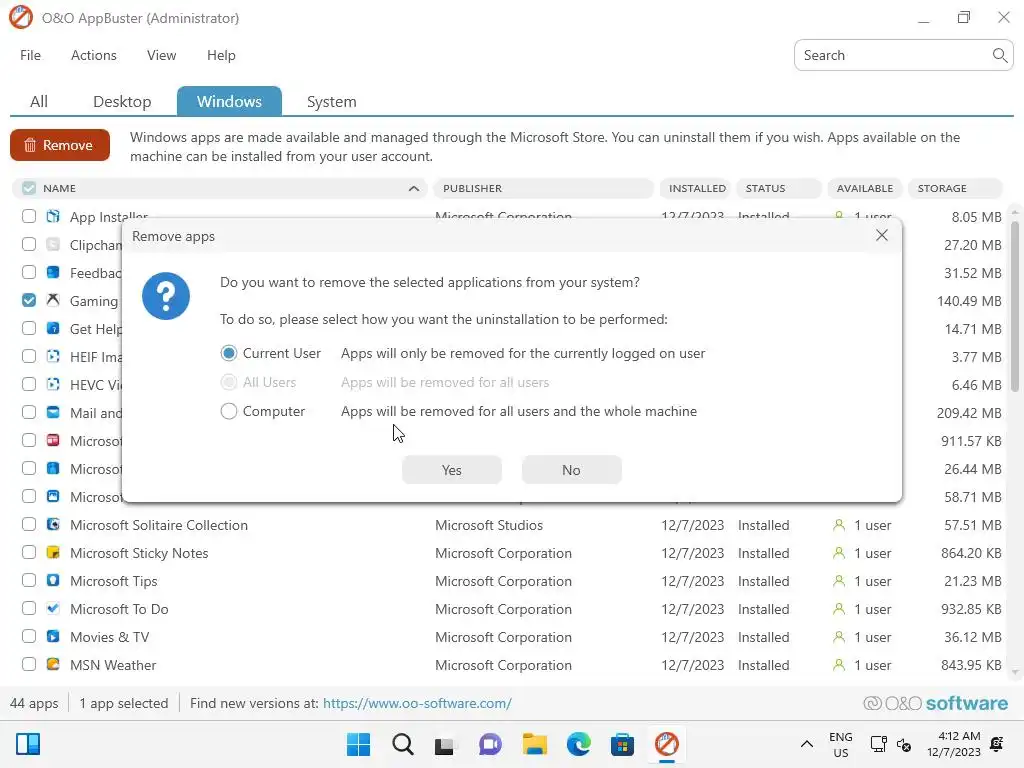Uncheck the Gaming Services checkbox
Screen dimensions: 1024x768
click(29, 300)
